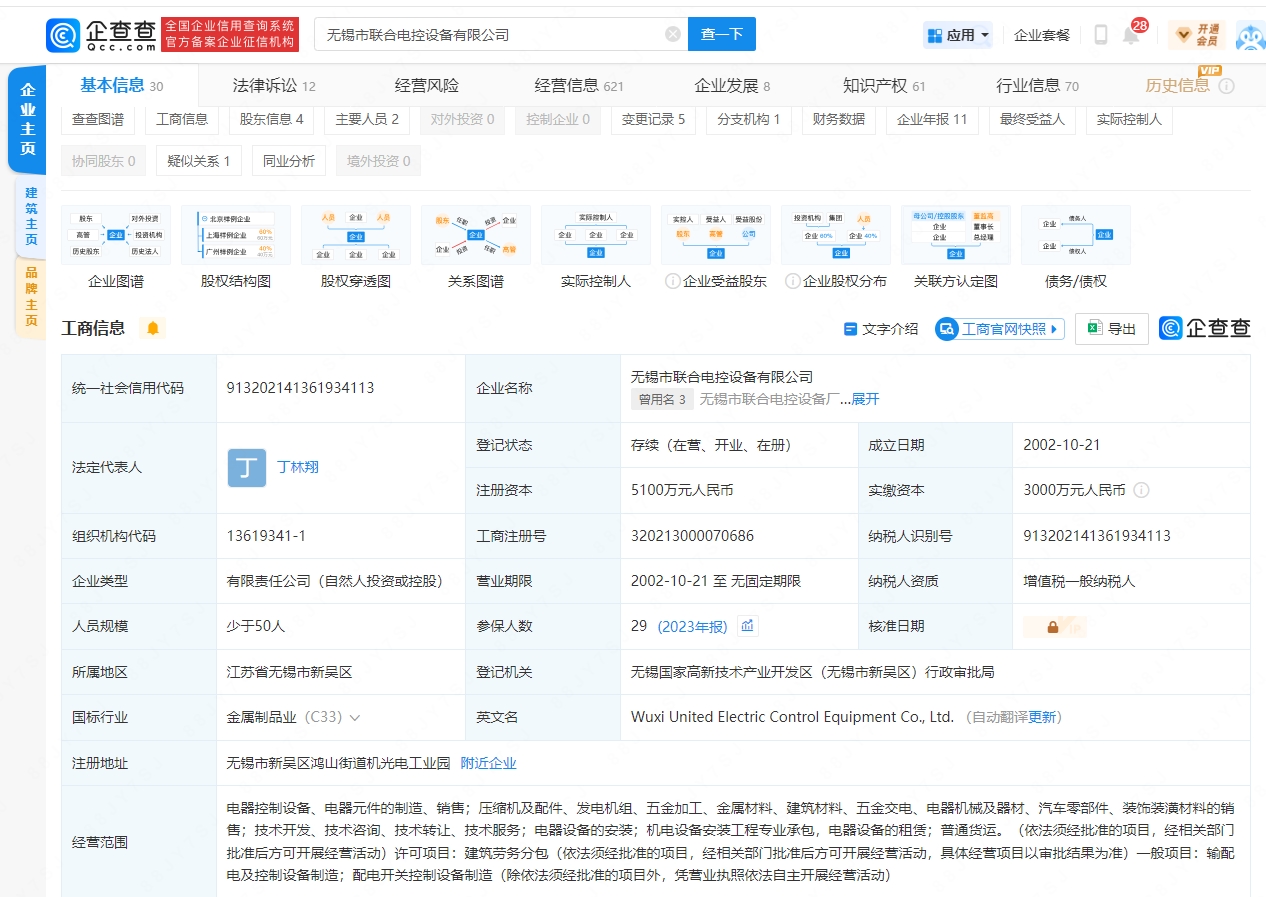Open the 实际控制人 diagram thumbnail

(596, 235)
